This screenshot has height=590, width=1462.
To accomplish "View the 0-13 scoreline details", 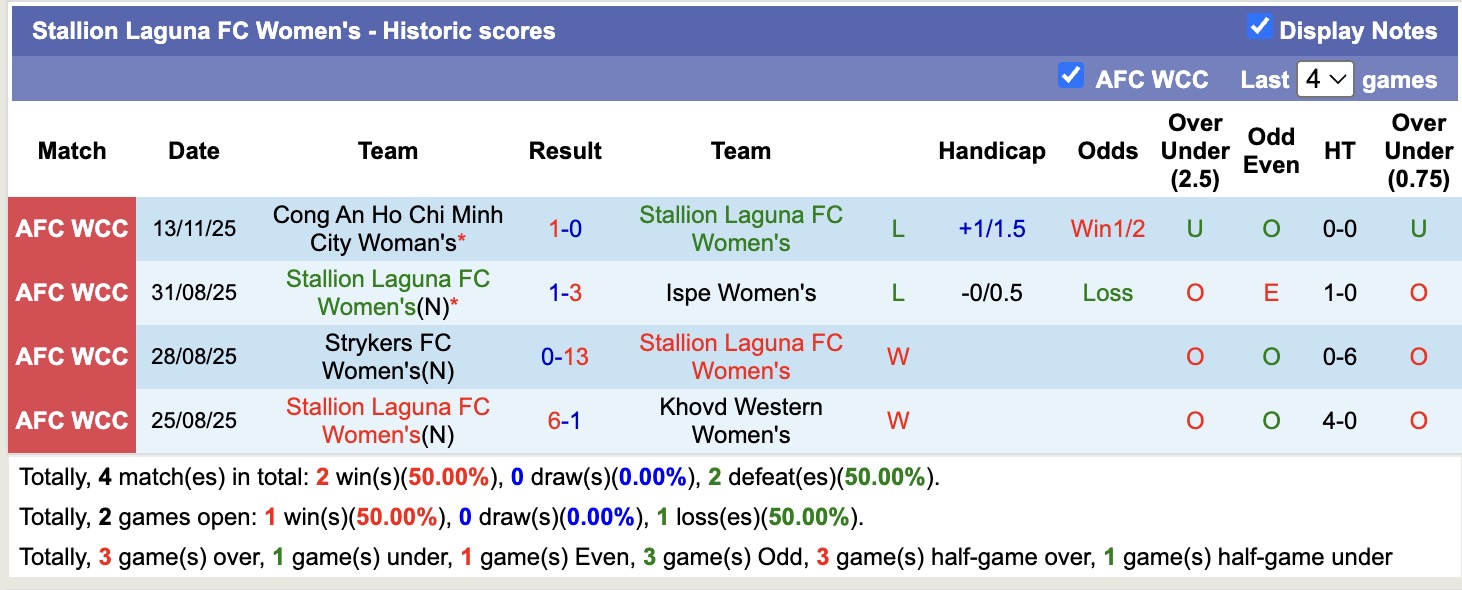I will pos(565,357).
